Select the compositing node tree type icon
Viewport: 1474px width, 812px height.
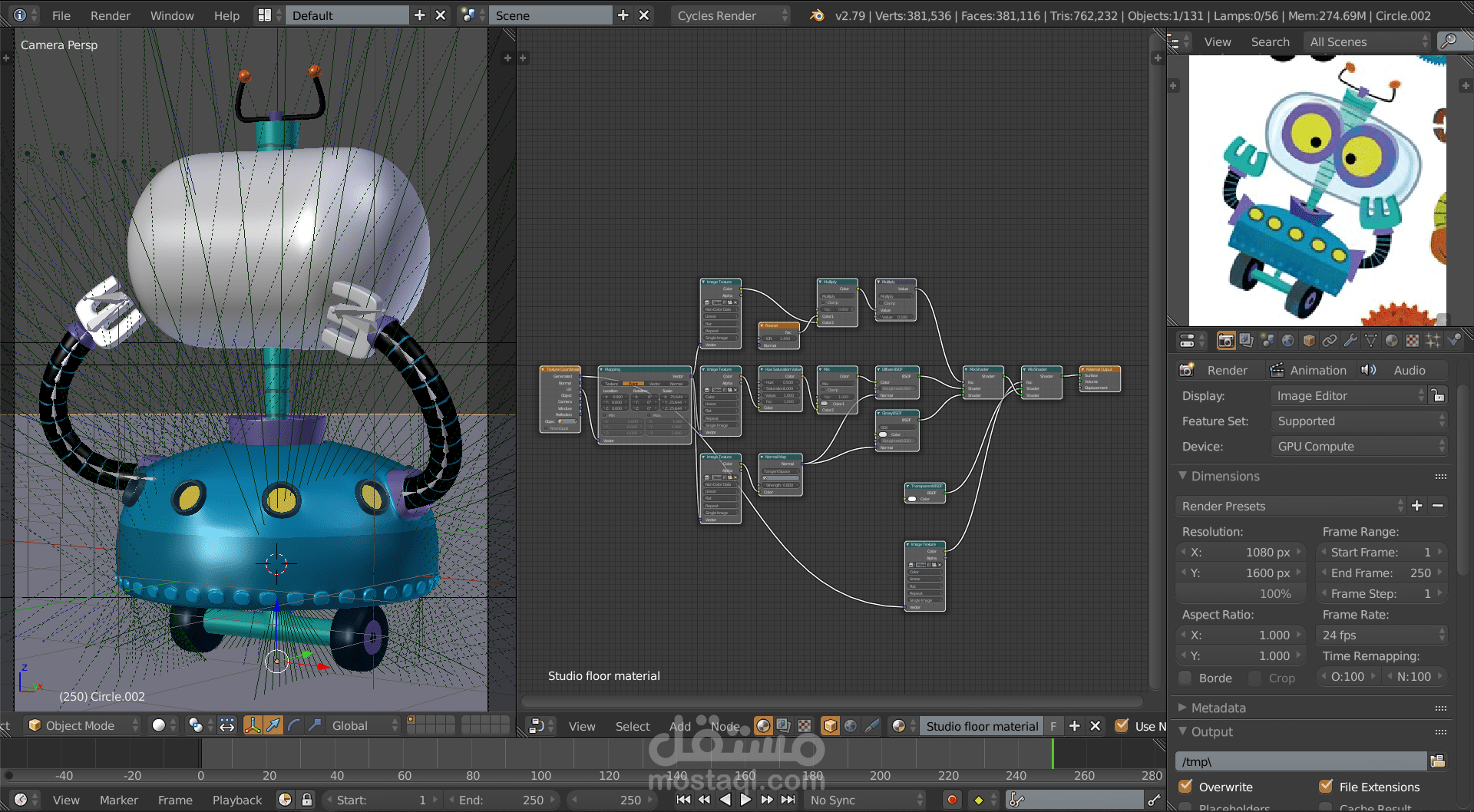tap(783, 725)
